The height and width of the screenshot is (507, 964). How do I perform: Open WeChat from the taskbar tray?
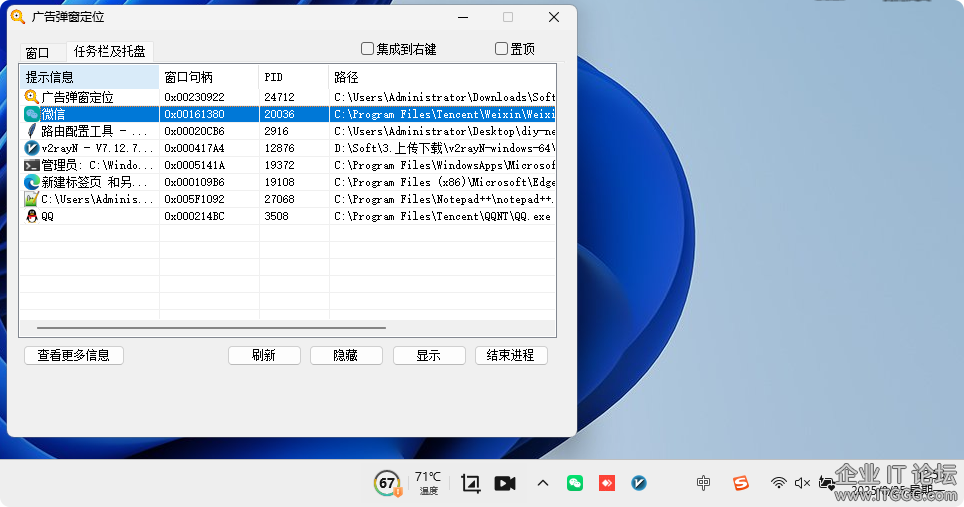click(x=575, y=483)
